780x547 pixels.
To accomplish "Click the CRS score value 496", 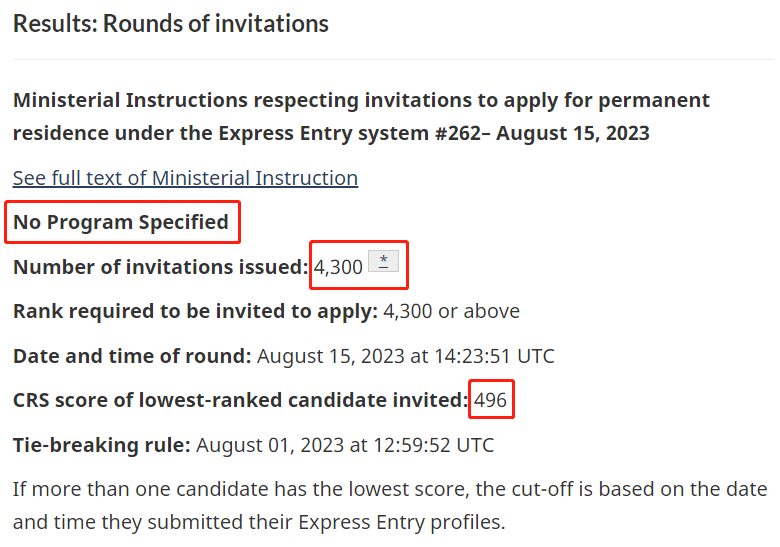I will pyautogui.click(x=490, y=400).
